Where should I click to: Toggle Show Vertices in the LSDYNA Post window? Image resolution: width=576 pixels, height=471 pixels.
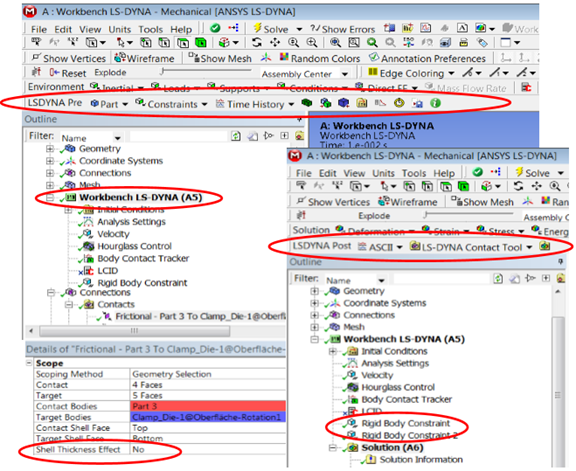pyautogui.click(x=333, y=202)
